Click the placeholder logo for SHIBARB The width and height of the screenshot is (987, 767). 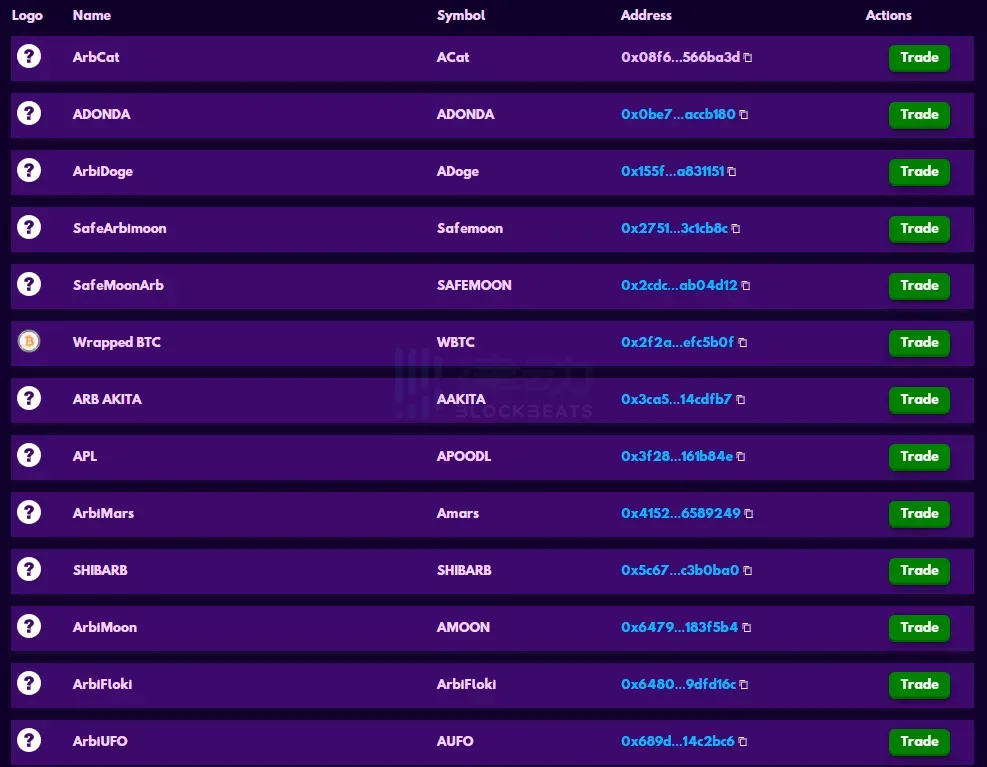29,570
